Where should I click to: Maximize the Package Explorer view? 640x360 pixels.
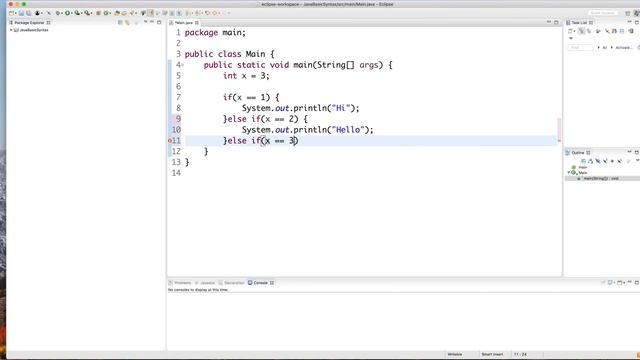tap(159, 22)
